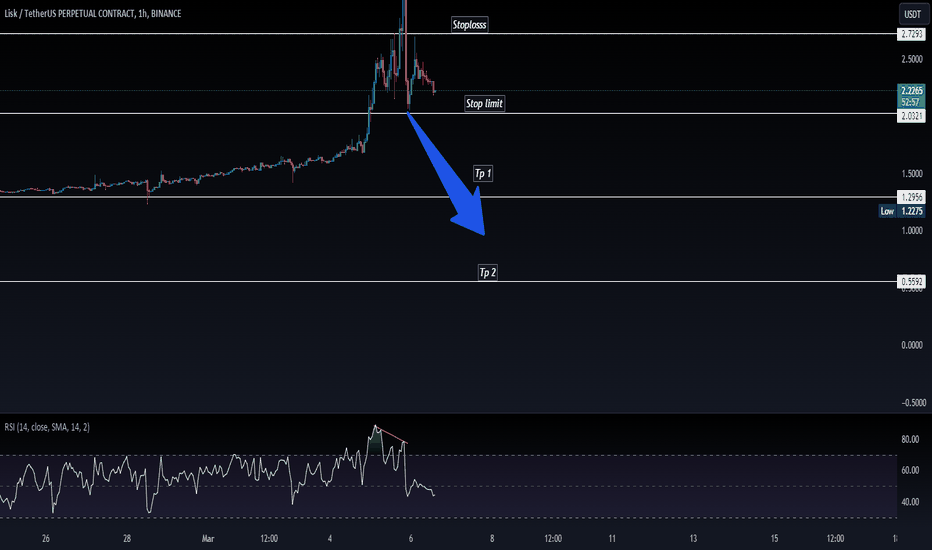Screen dimensions: 932x550
Task: Select the Tp 2 label
Action: (487, 272)
